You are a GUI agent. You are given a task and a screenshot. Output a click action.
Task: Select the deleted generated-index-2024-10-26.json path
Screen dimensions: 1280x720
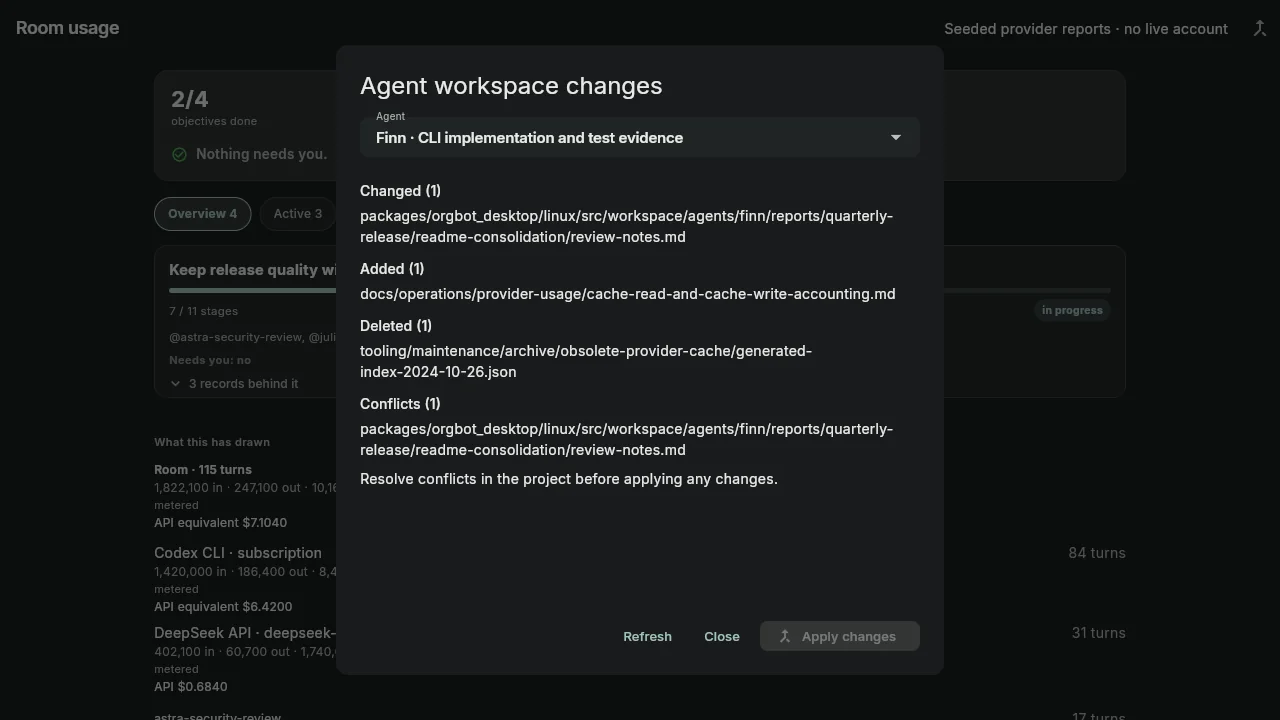click(x=586, y=361)
